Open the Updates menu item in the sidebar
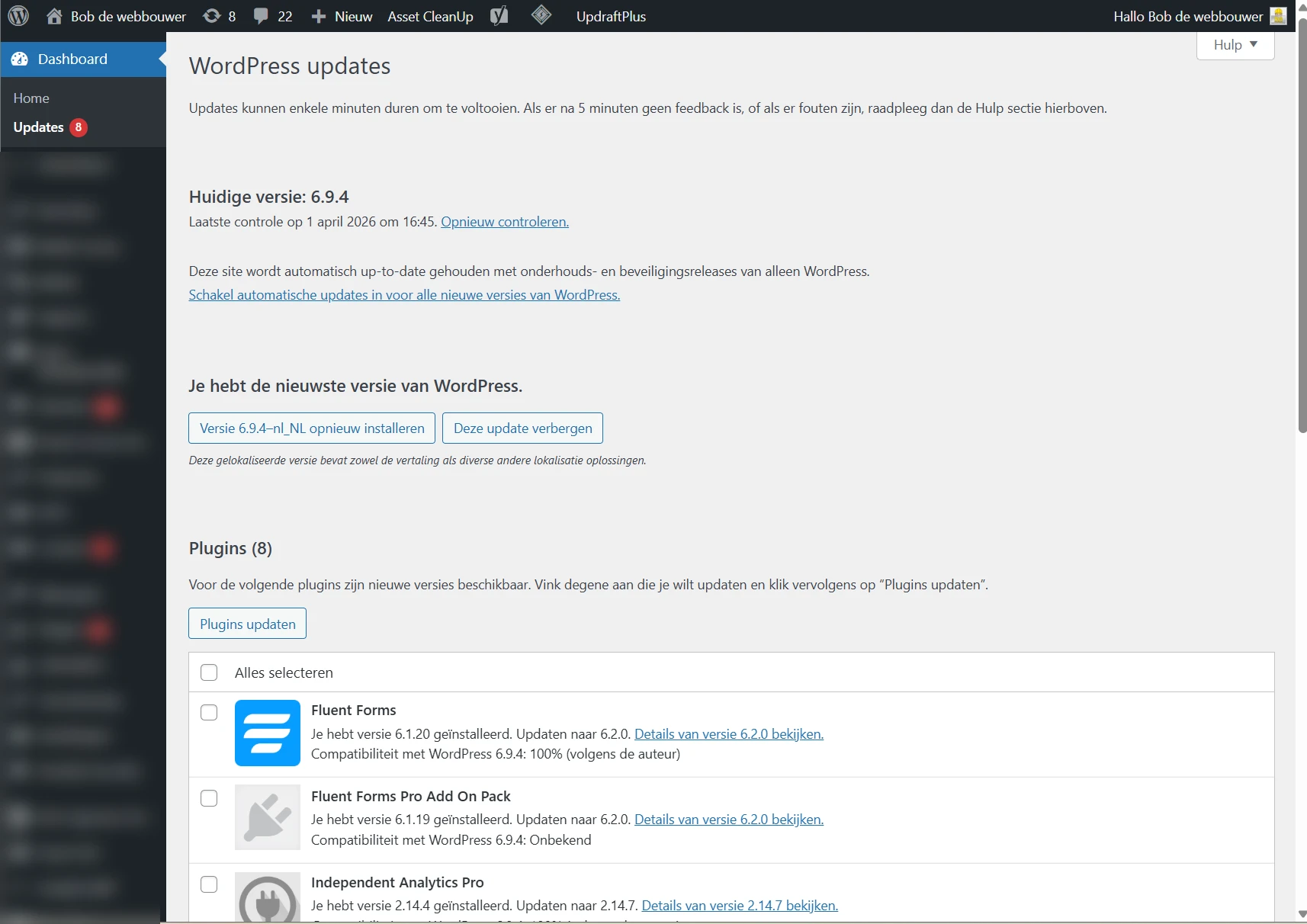 39,127
